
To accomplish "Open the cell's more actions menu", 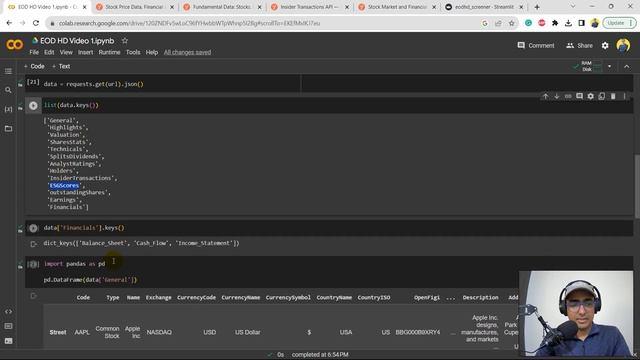I will click(x=624, y=96).
